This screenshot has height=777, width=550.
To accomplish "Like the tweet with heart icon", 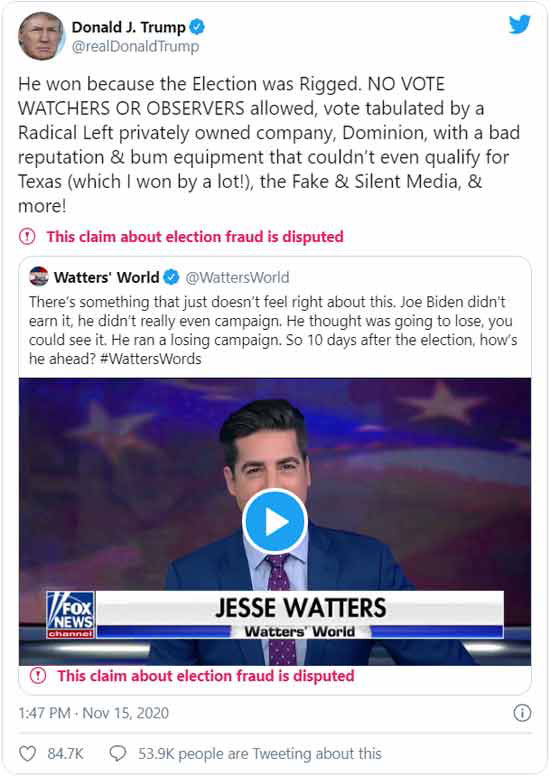I will click(27, 754).
